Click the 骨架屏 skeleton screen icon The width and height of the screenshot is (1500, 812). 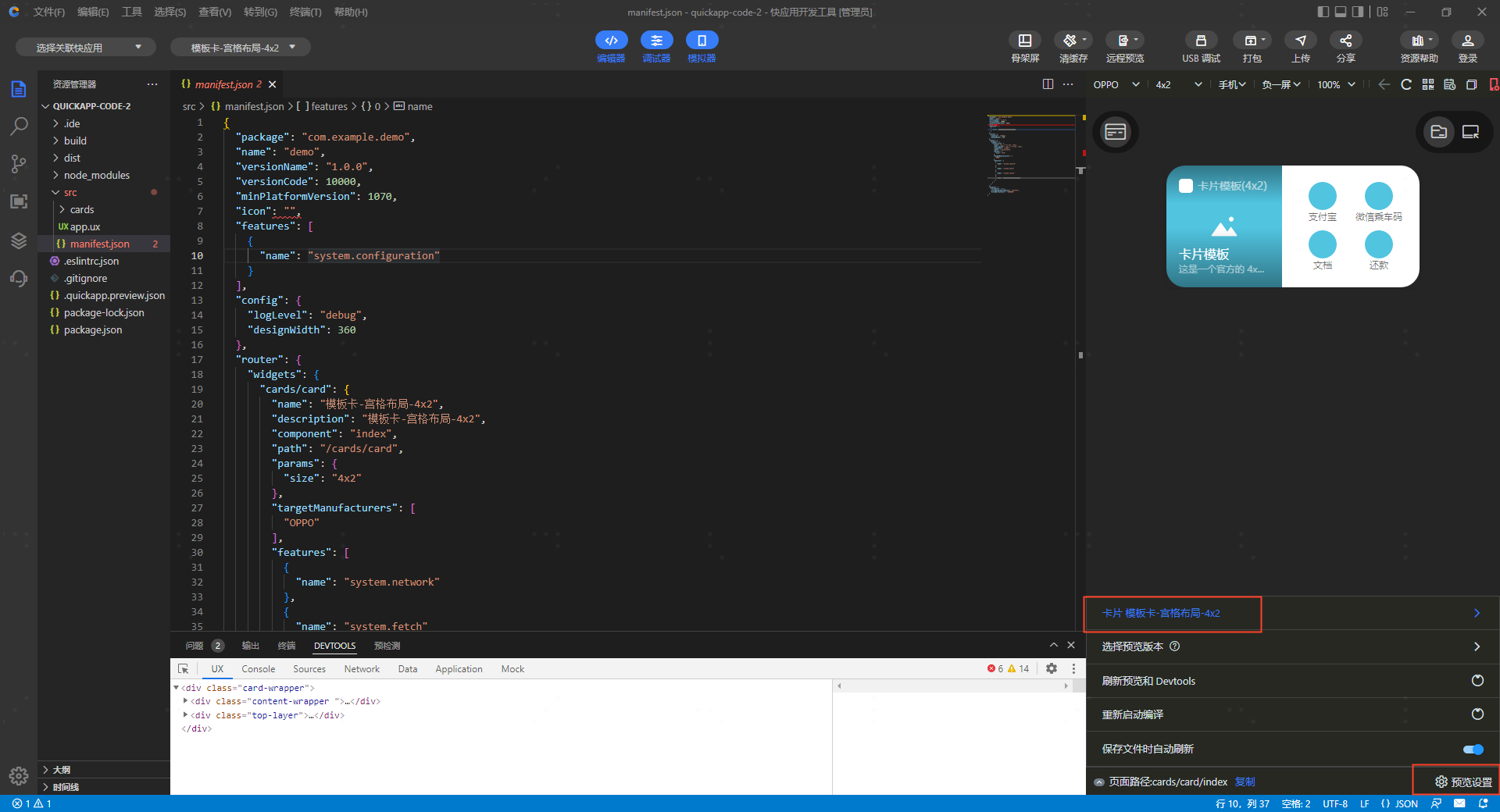click(1024, 41)
